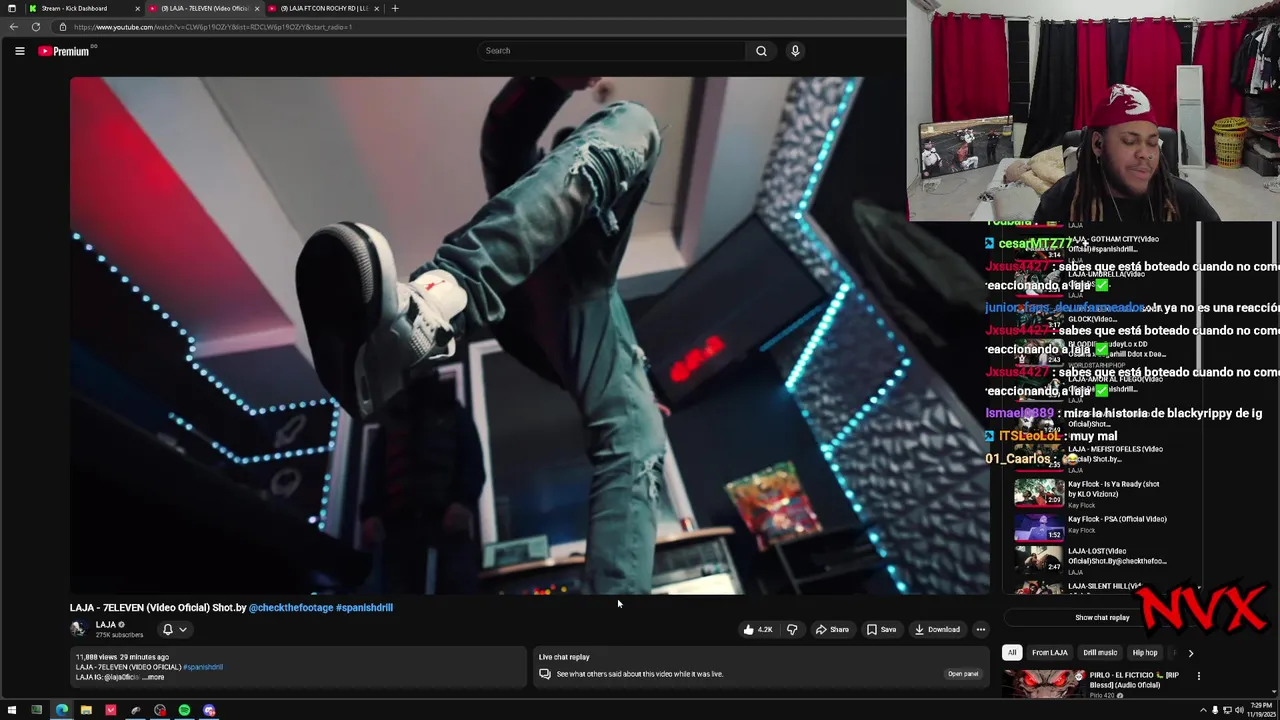Image resolution: width=1280 pixels, height=720 pixels.
Task: Open Kay Flock - PSA (Official Video) title
Action: point(1117,519)
